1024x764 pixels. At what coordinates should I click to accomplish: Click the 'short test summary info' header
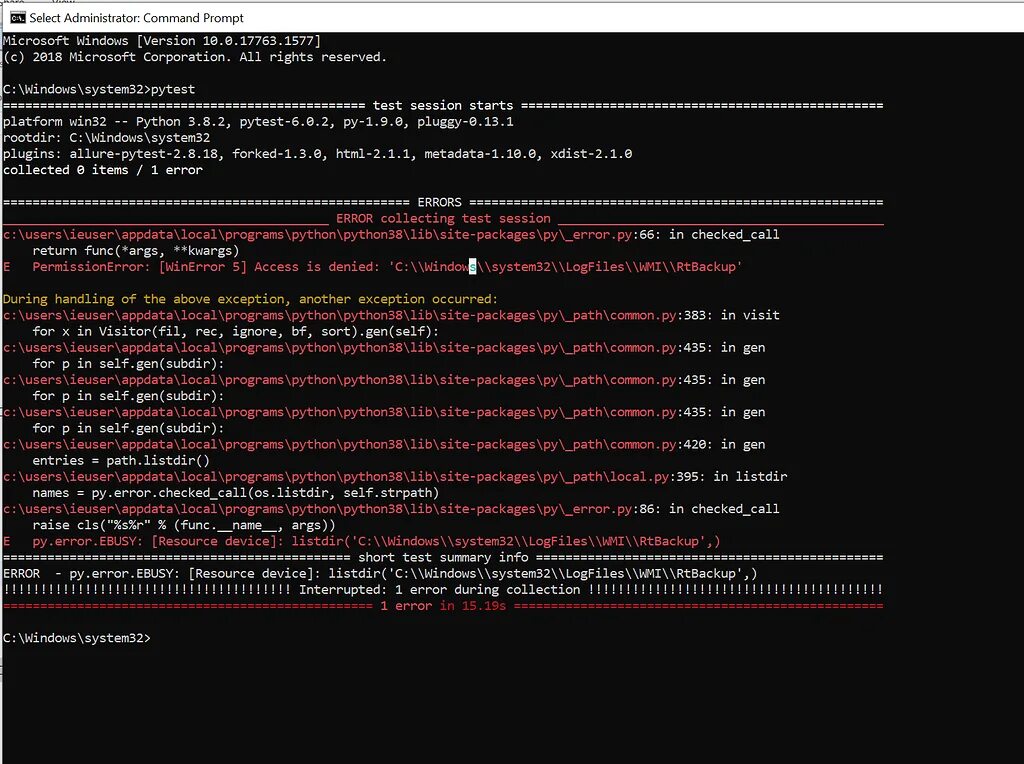[x=443, y=558]
